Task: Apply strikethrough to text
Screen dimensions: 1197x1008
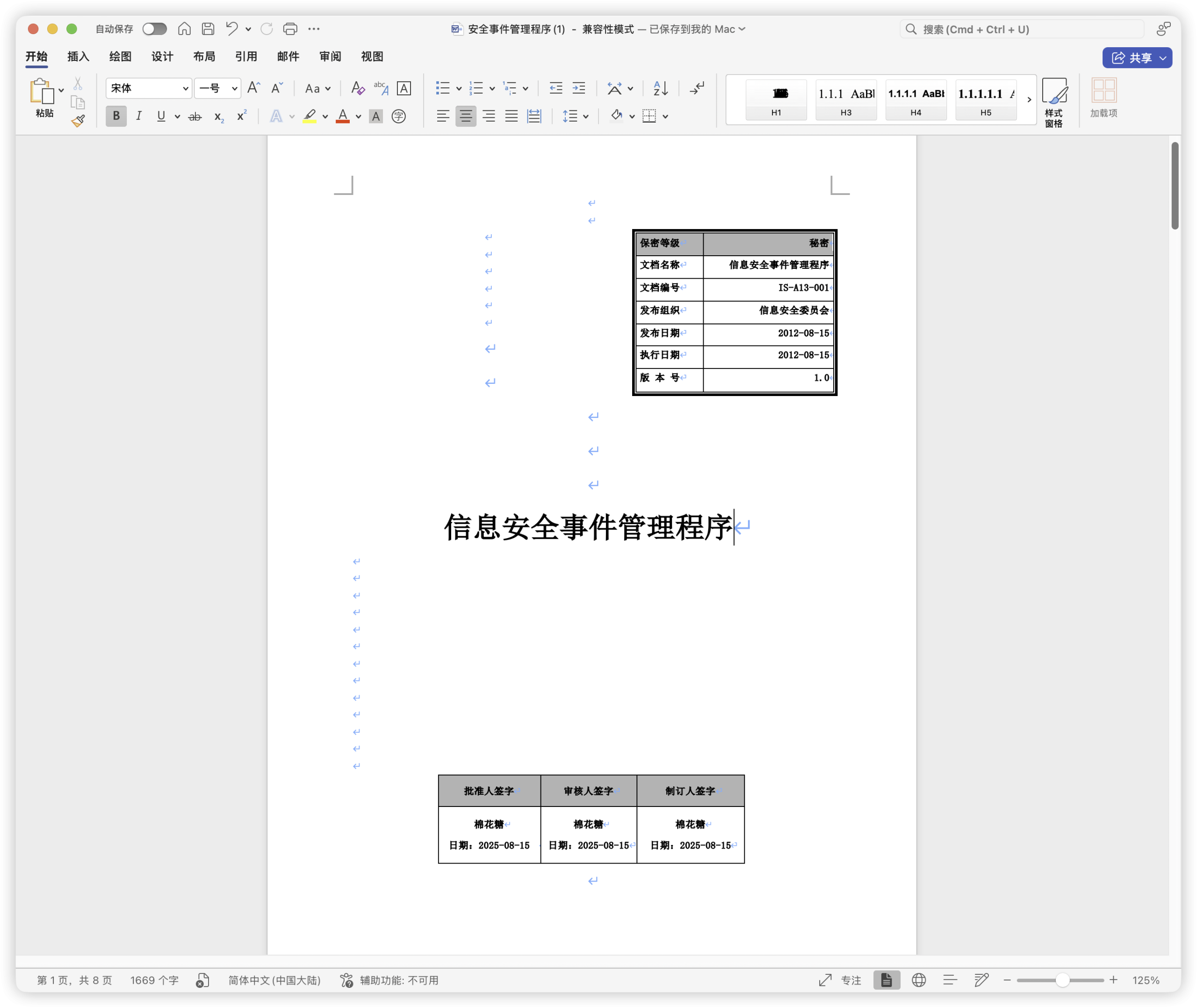Action: pyautogui.click(x=195, y=116)
